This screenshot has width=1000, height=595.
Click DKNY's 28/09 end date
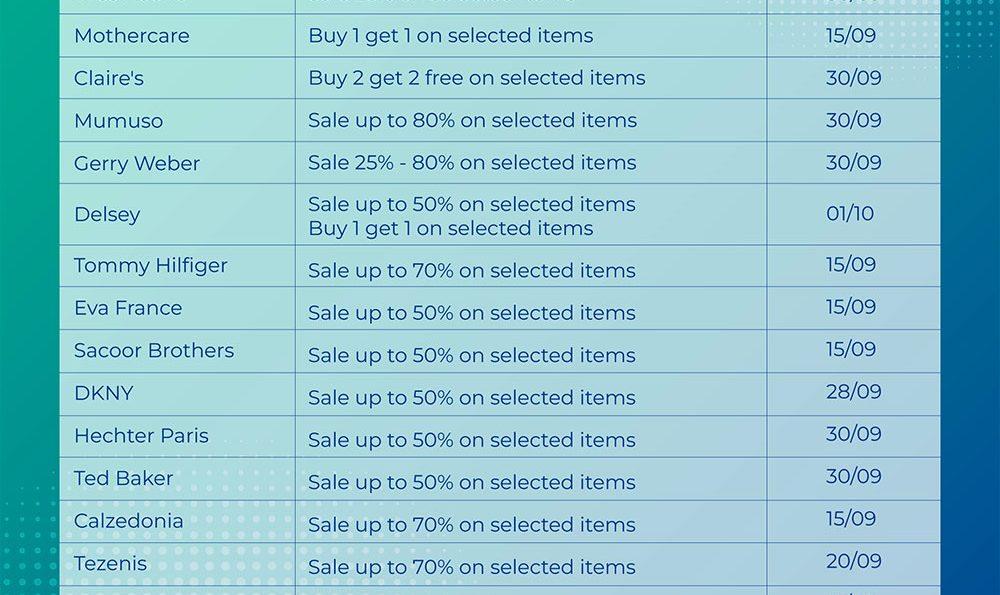click(853, 392)
